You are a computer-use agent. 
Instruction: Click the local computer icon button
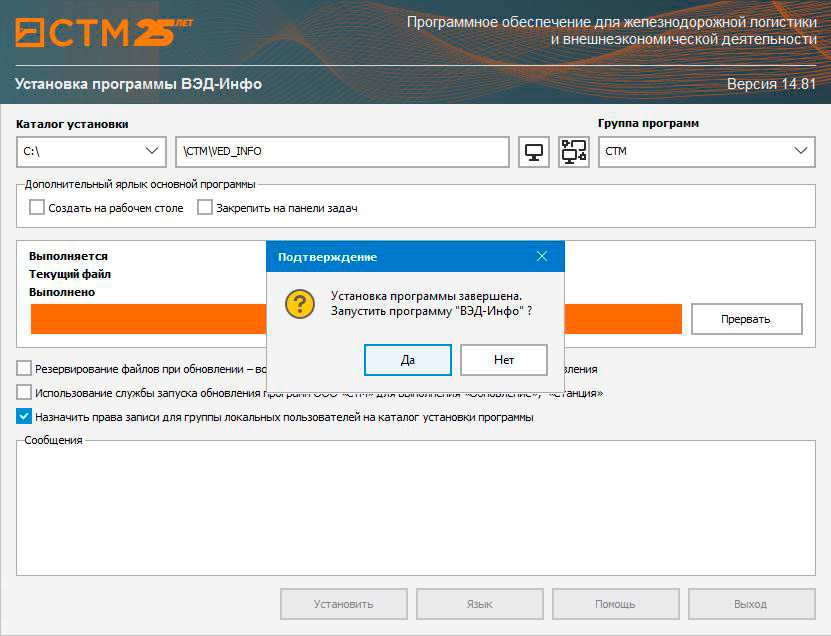(534, 152)
